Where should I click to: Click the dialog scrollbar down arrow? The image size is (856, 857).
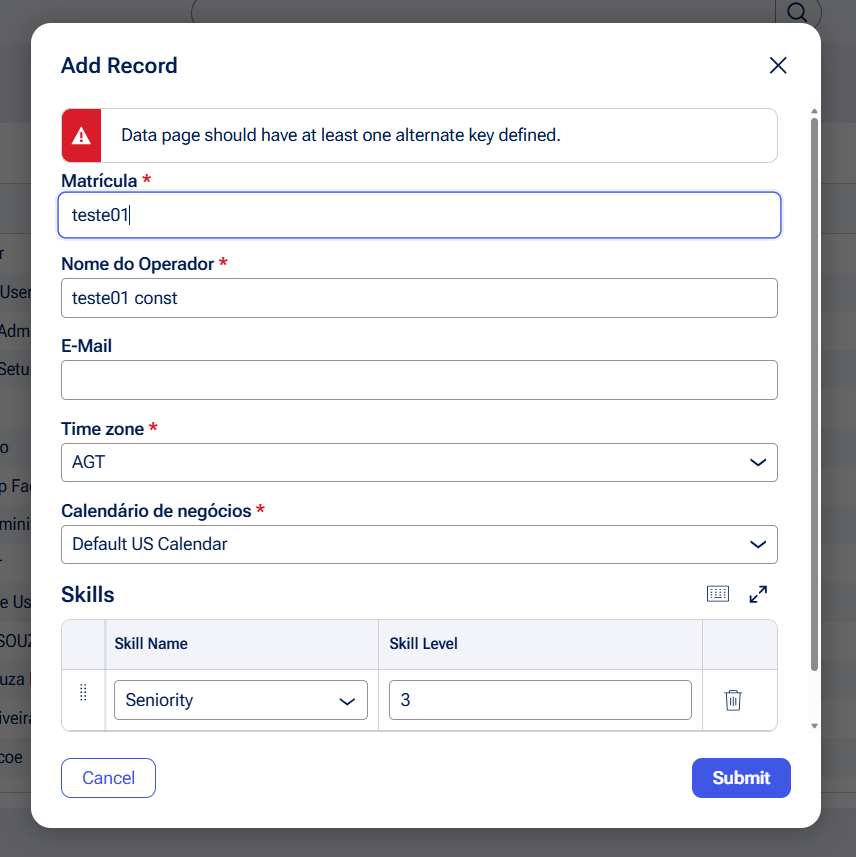pyautogui.click(x=814, y=726)
